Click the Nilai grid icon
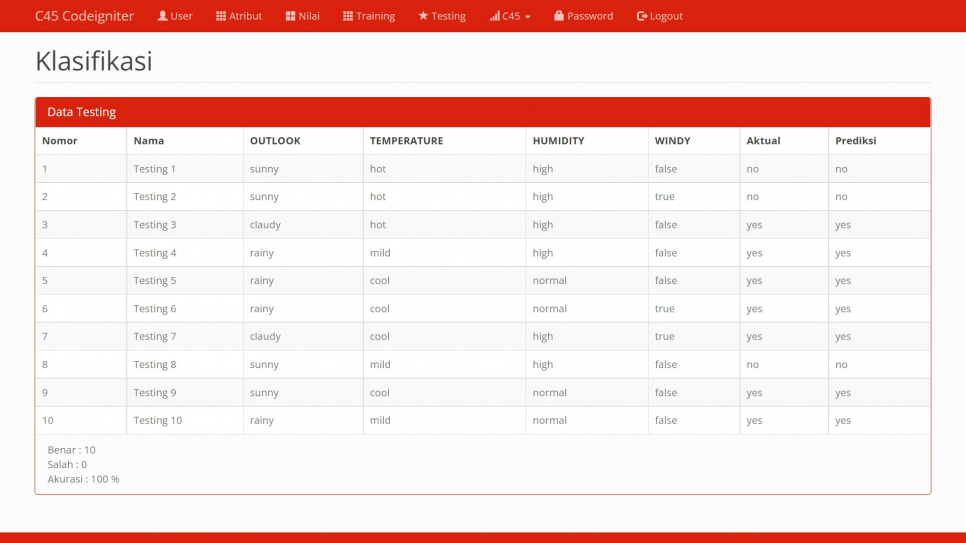Screen dimensions: 966x543 [x=290, y=16]
